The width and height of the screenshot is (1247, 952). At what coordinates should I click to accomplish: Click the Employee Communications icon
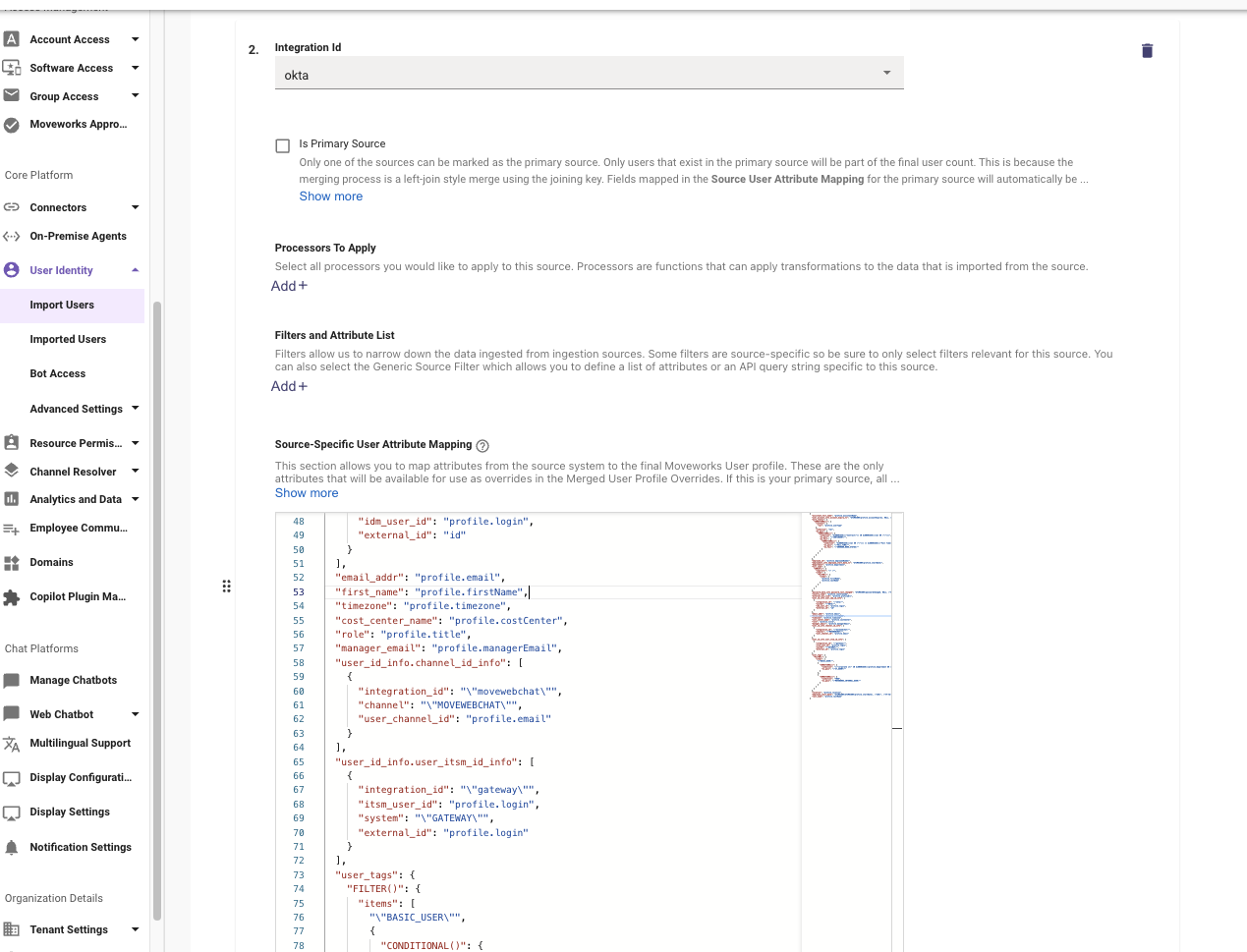(12, 529)
